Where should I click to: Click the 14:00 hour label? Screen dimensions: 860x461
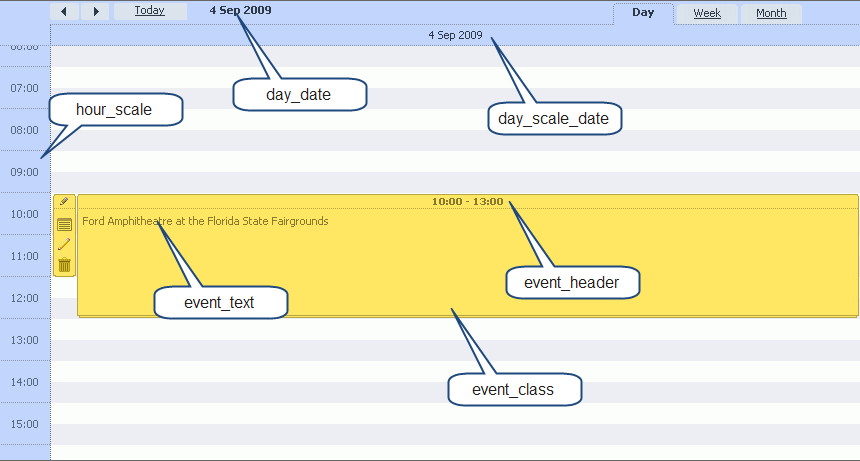tap(24, 382)
